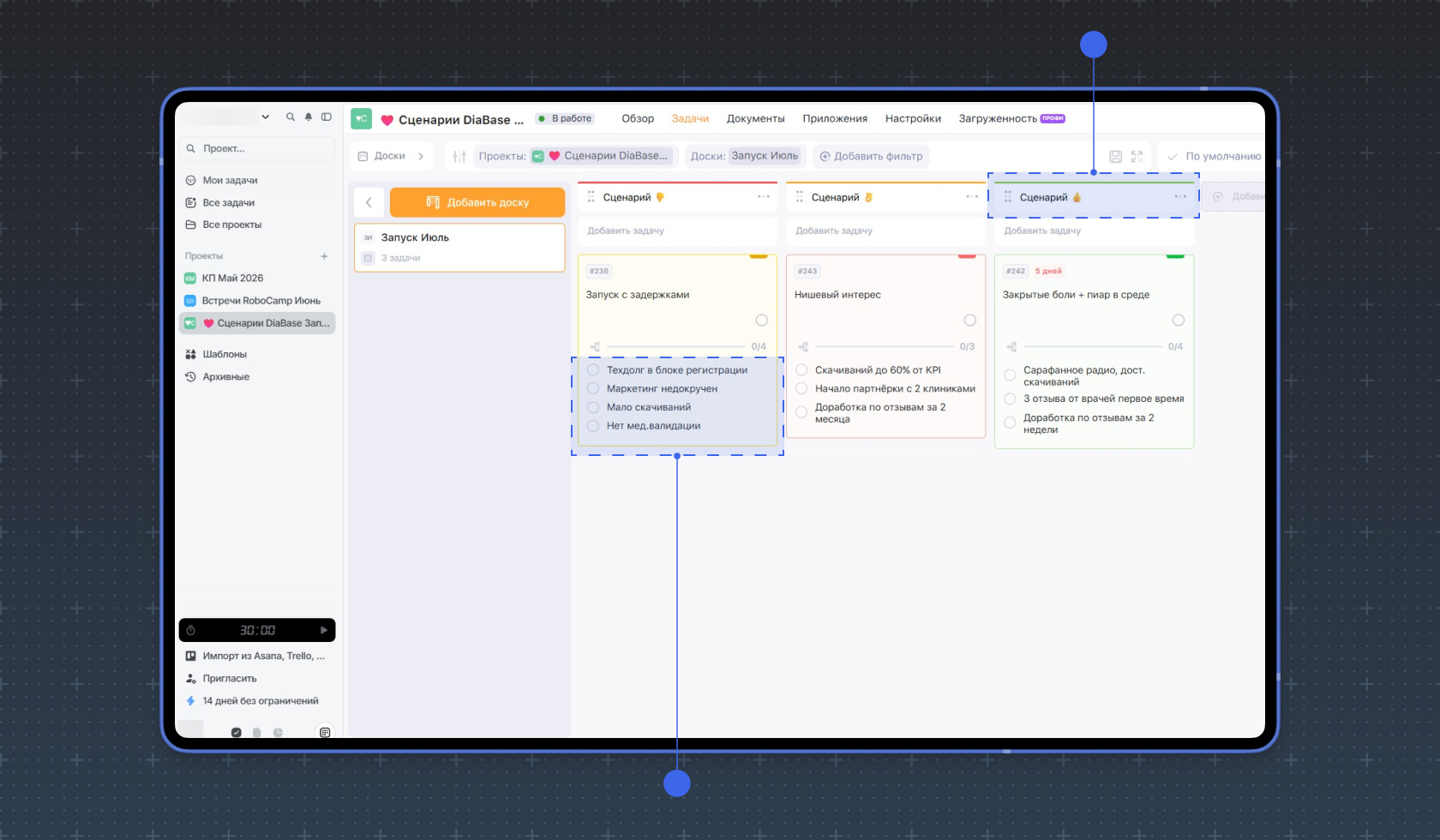The height and width of the screenshot is (840, 1440).
Task: Open menu dots of thumbs-down Сценарий column
Action: [764, 197]
